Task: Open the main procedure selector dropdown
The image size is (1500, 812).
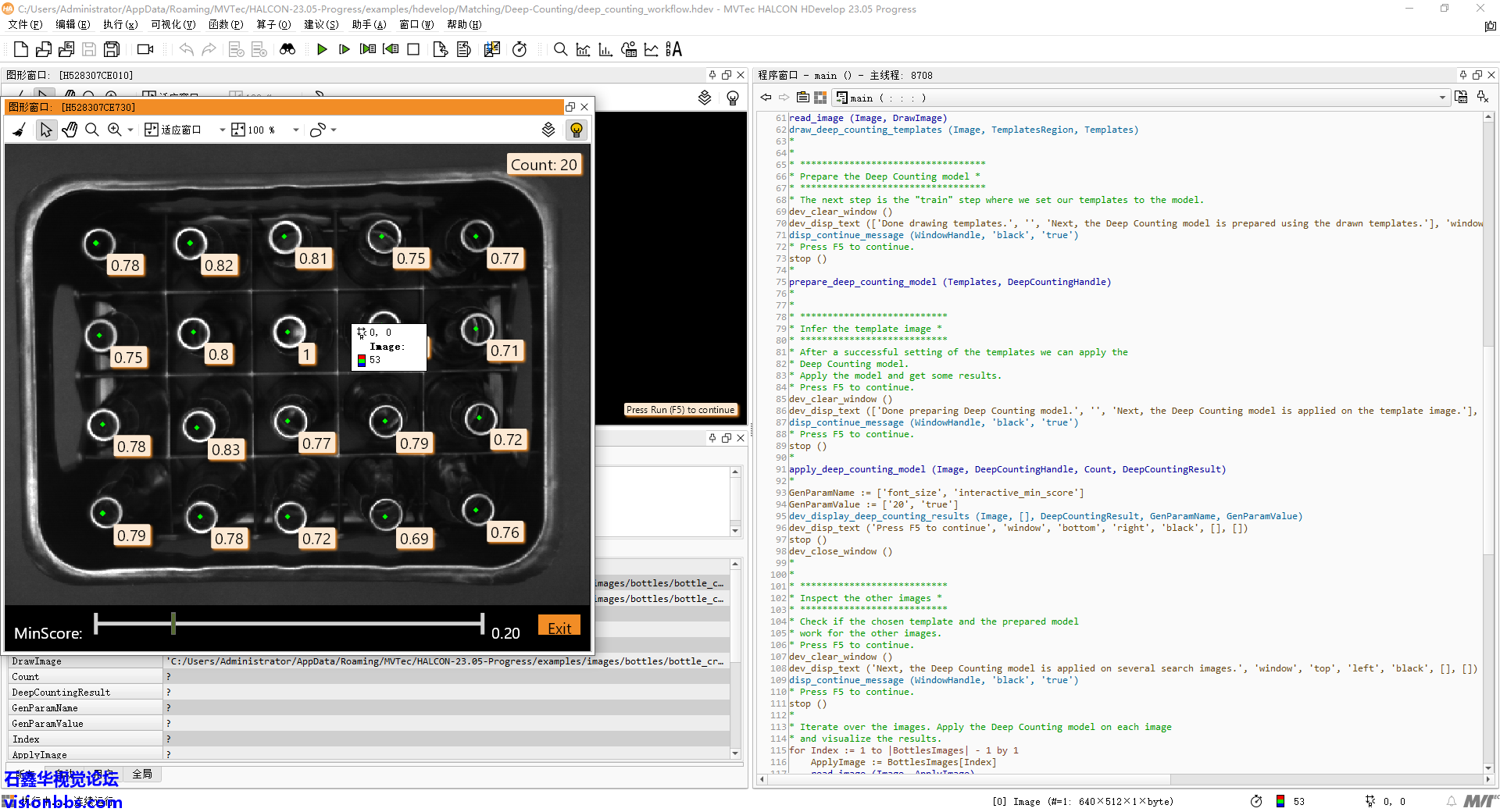Action: tap(1442, 98)
